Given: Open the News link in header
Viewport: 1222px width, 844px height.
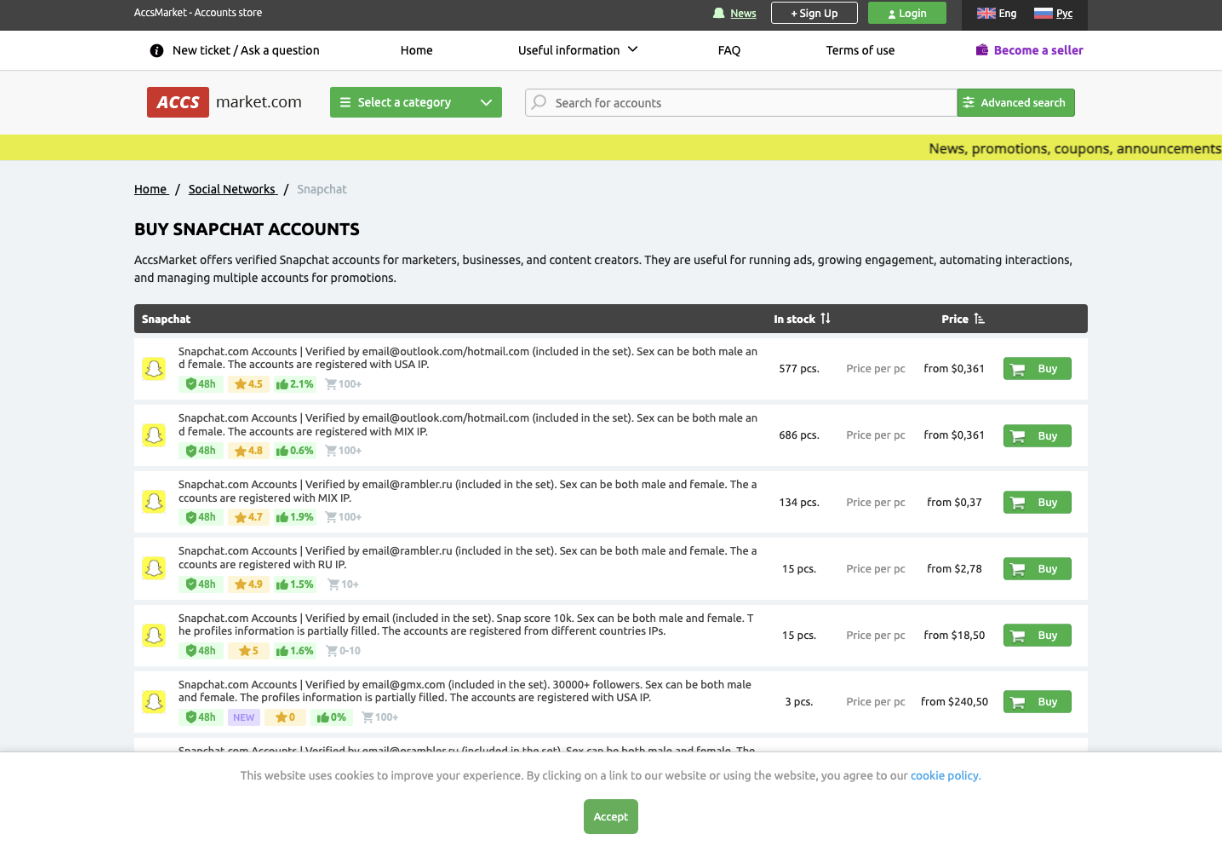Looking at the screenshot, I should pos(743,13).
